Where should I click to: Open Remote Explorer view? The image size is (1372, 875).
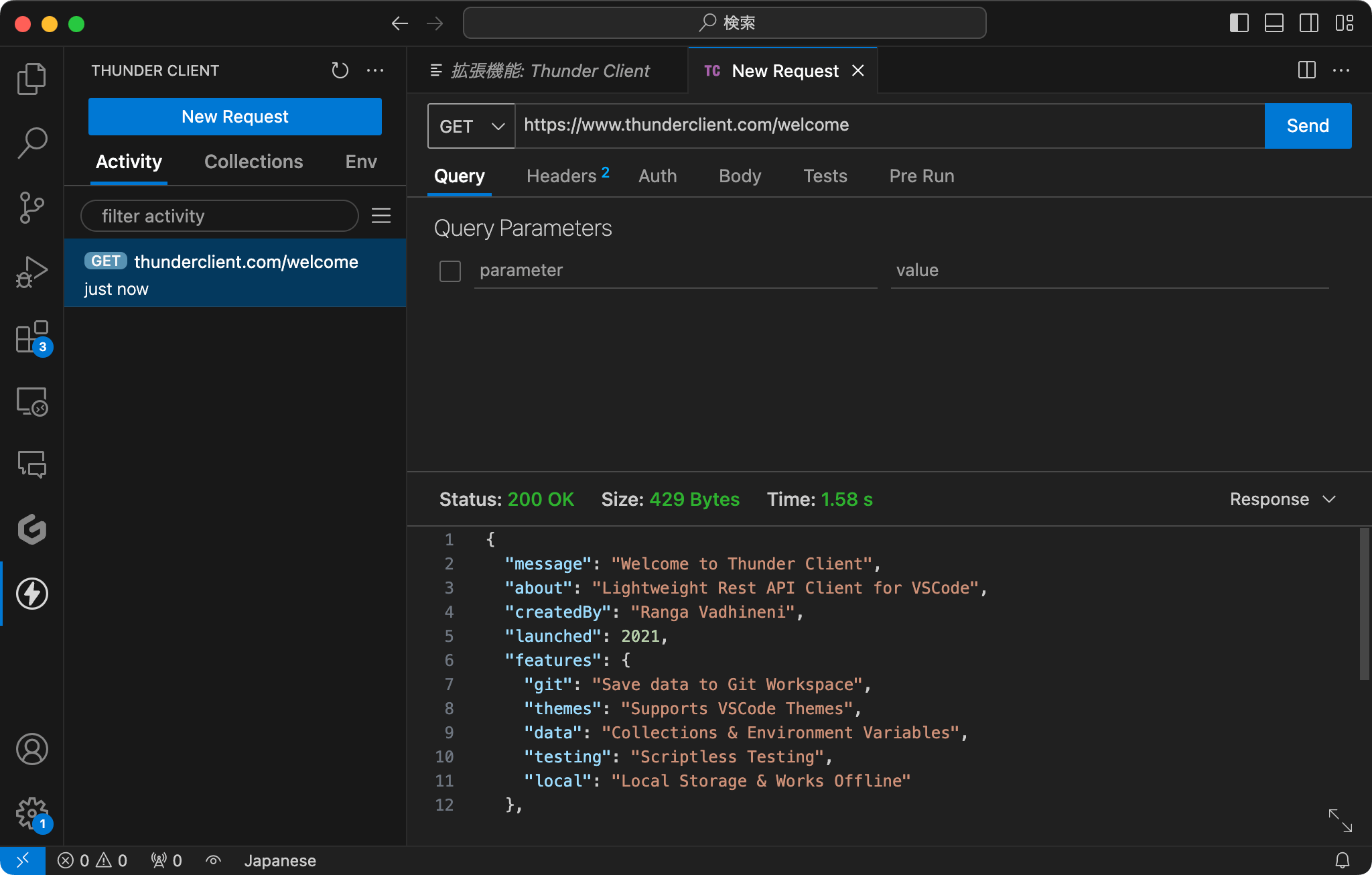[31, 401]
